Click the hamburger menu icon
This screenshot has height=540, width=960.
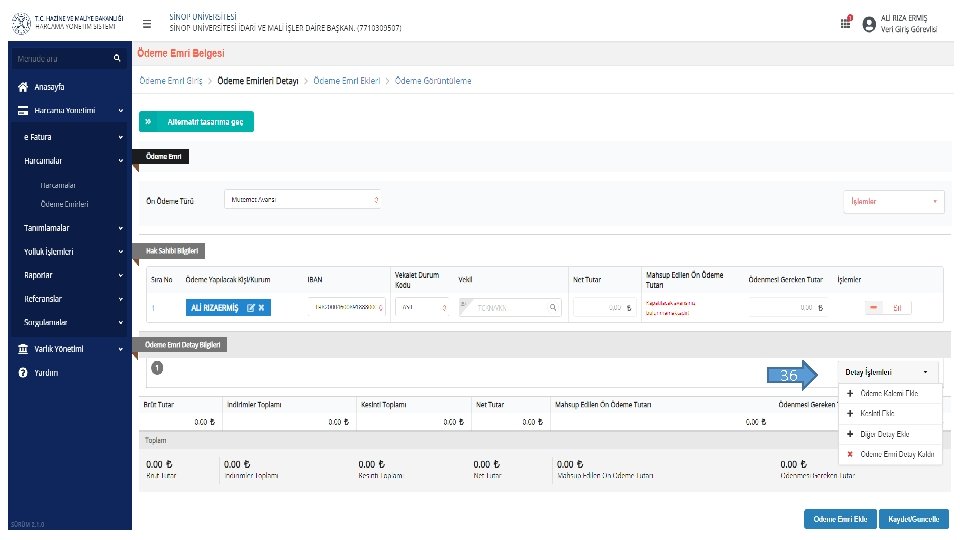(147, 24)
